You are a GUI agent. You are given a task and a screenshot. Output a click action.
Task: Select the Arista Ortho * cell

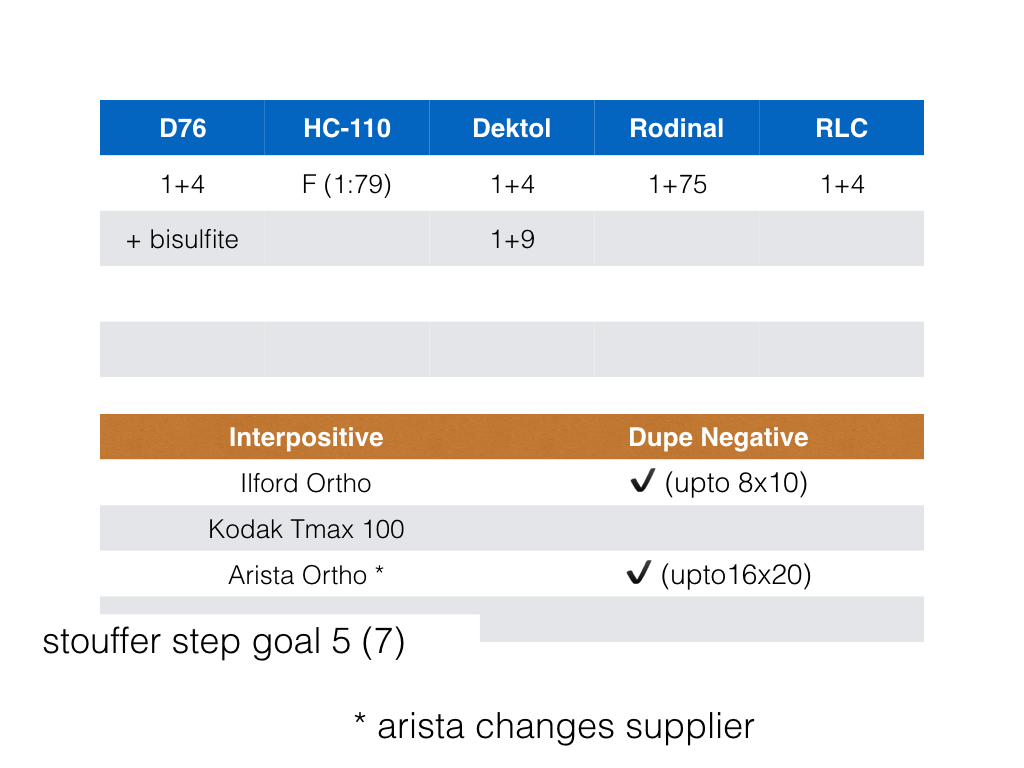[306, 575]
